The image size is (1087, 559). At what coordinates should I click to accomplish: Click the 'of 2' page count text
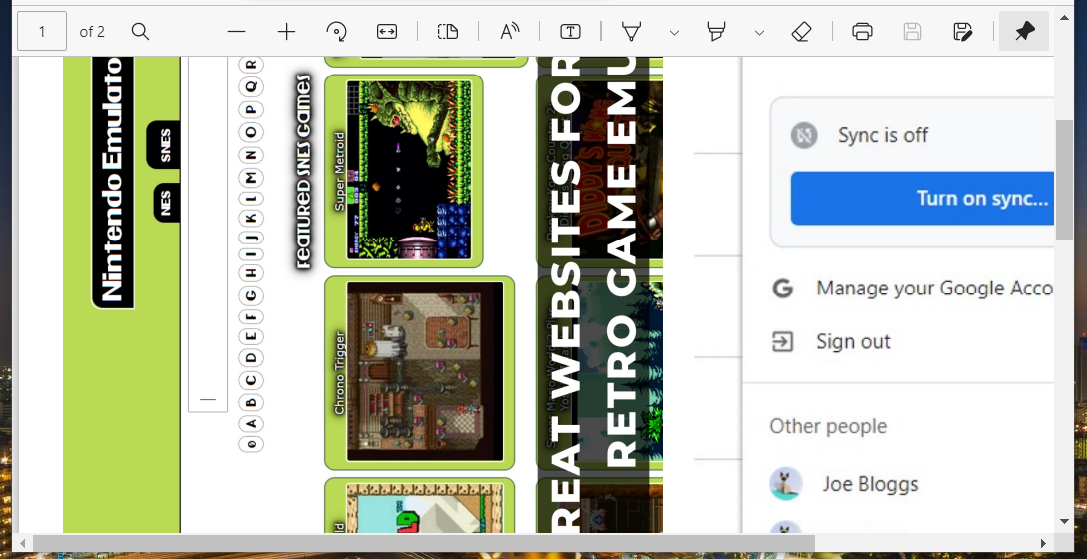pos(92,31)
